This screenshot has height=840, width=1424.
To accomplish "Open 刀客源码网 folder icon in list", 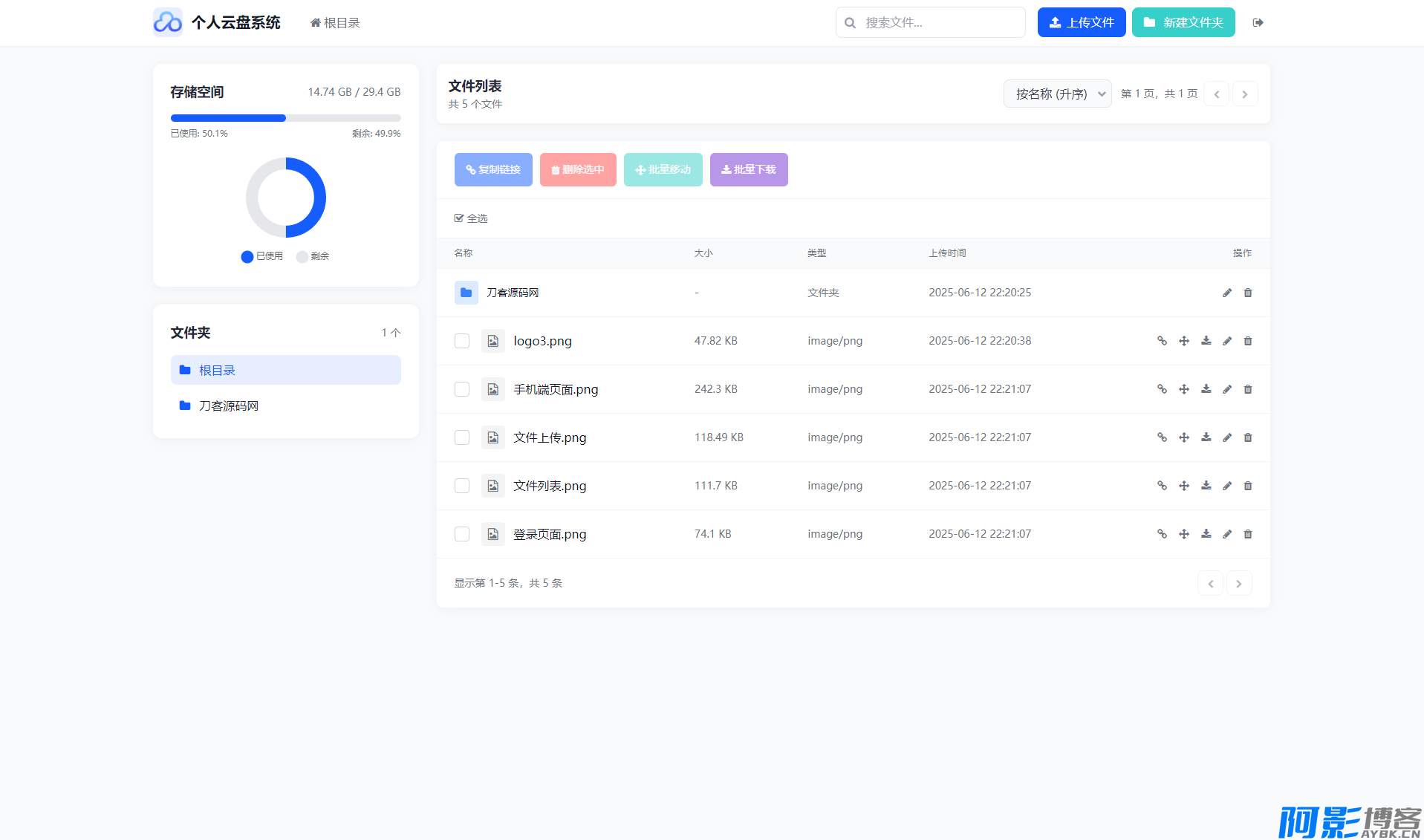I will coord(466,293).
